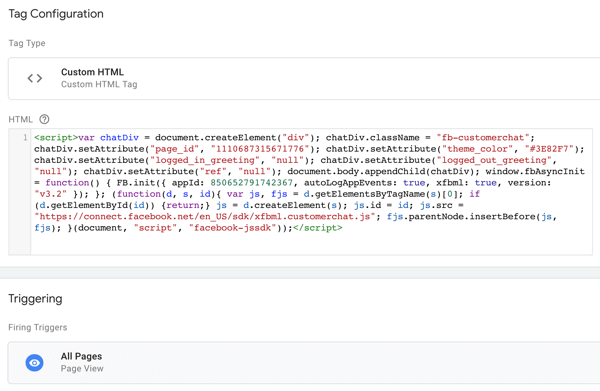Click the "facebook-jssdk" string in the code
This screenshot has height=391, width=600.
(x=232, y=228)
